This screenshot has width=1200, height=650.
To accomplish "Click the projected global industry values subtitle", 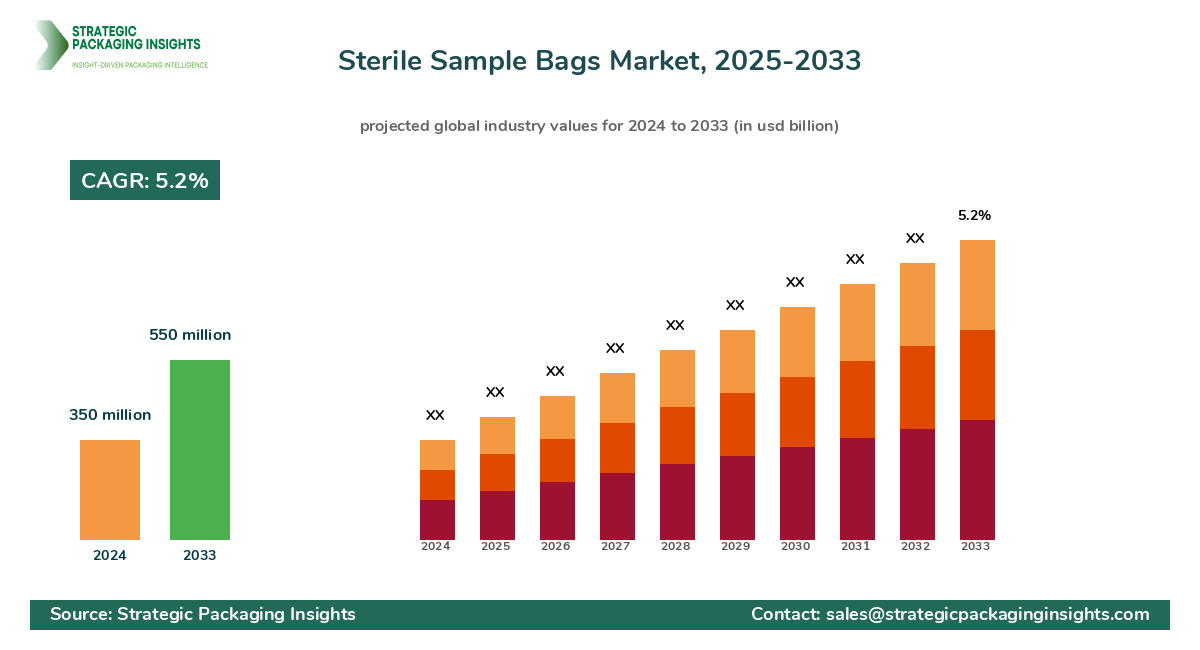I will click(x=599, y=126).
